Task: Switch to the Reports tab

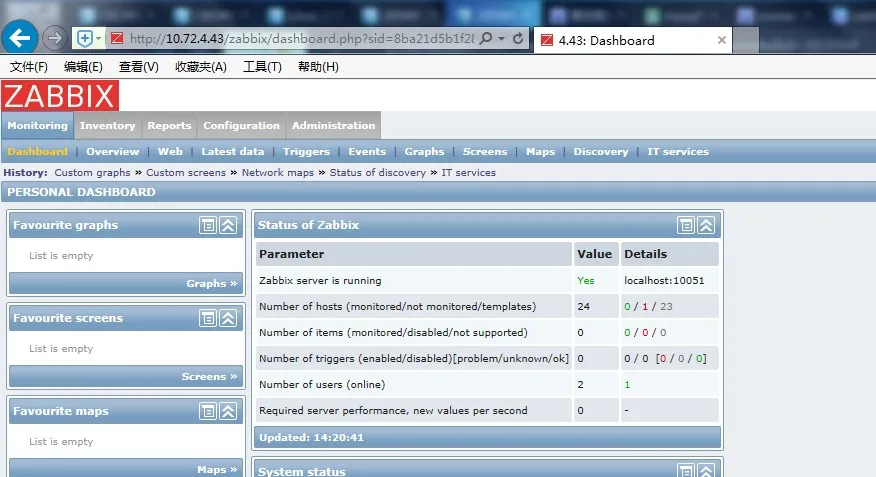Action: 169,125
